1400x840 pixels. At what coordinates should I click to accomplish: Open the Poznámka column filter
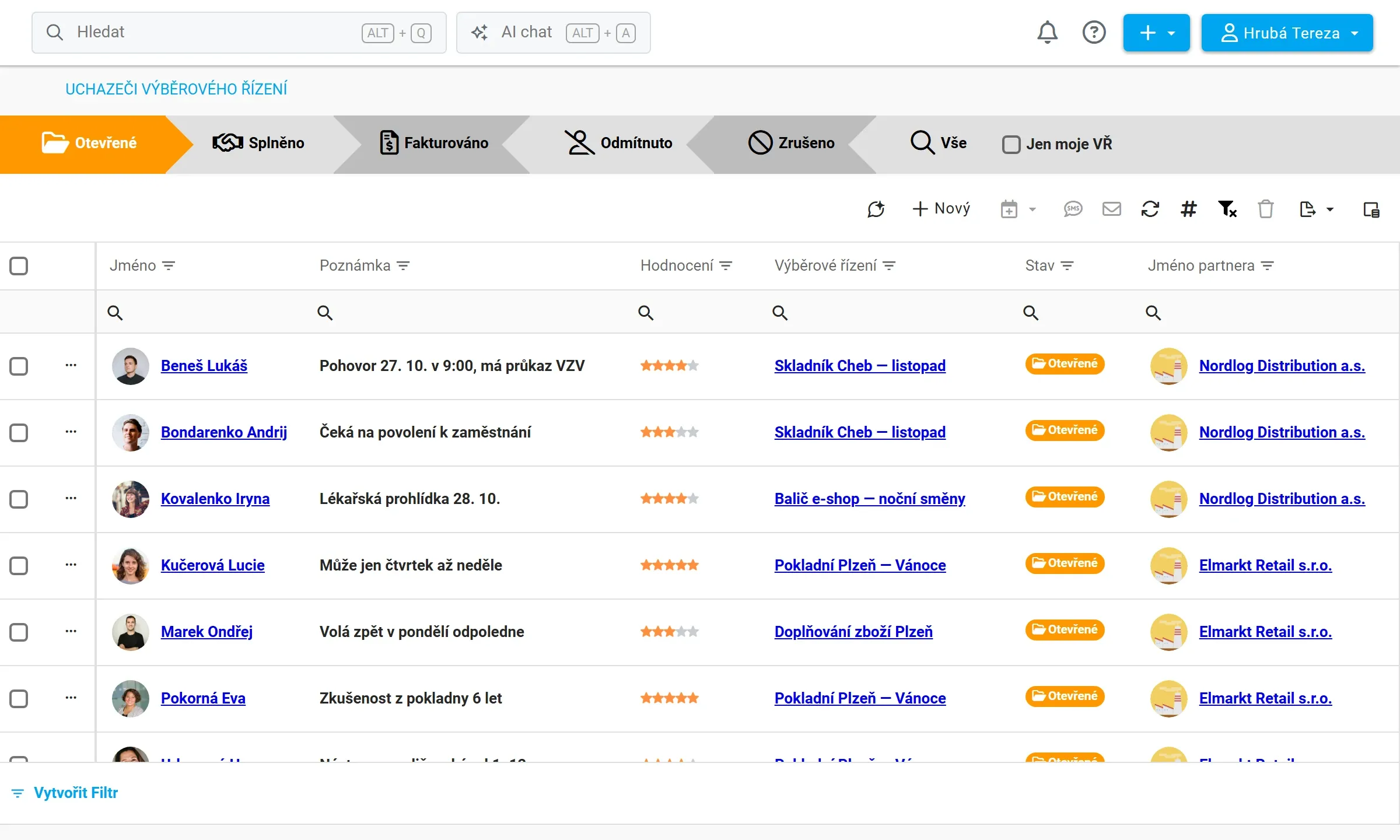tap(402, 265)
